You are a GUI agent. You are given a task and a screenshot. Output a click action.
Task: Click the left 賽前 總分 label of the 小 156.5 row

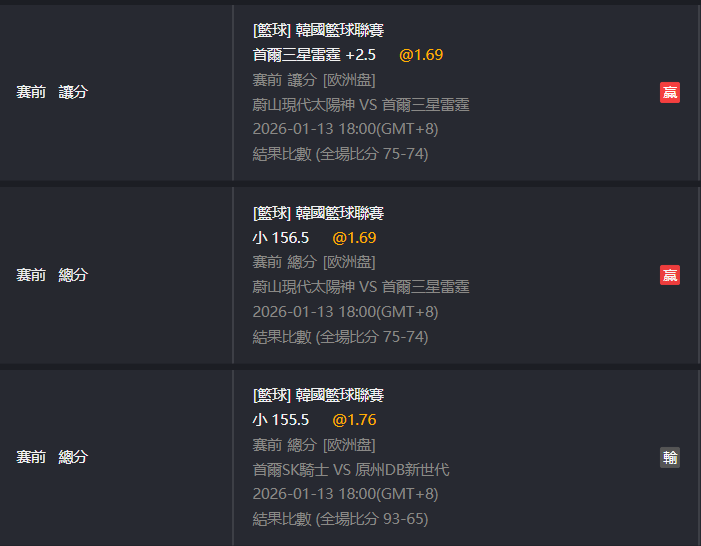point(52,275)
